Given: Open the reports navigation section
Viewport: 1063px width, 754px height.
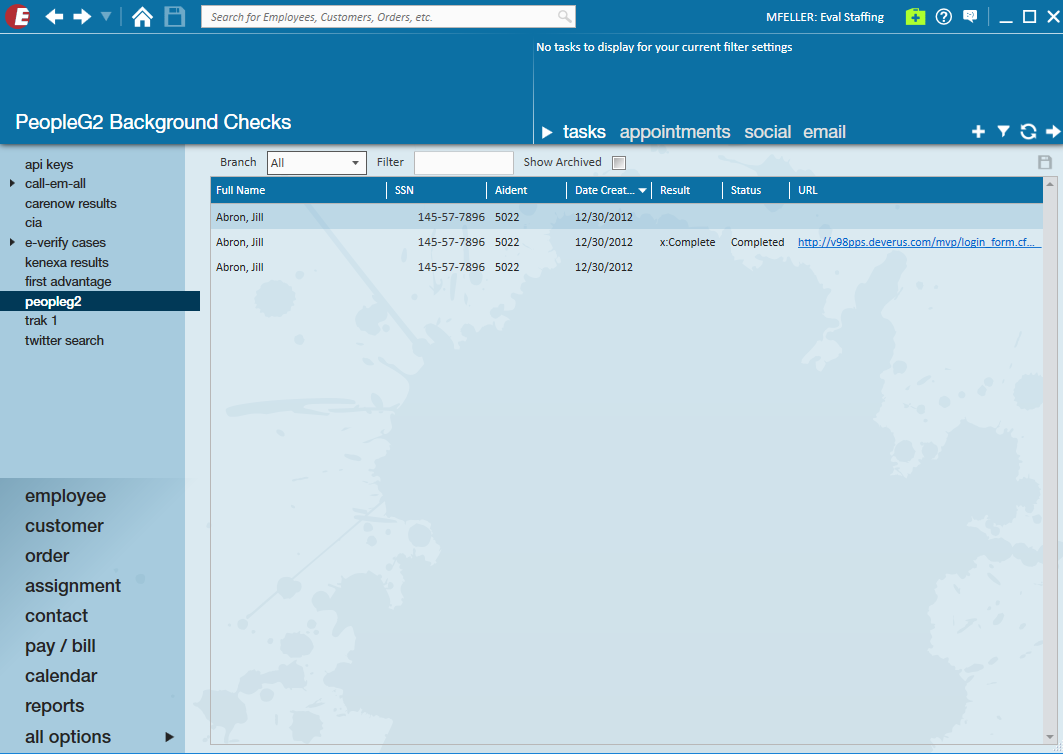Looking at the screenshot, I should pyautogui.click(x=54, y=706).
